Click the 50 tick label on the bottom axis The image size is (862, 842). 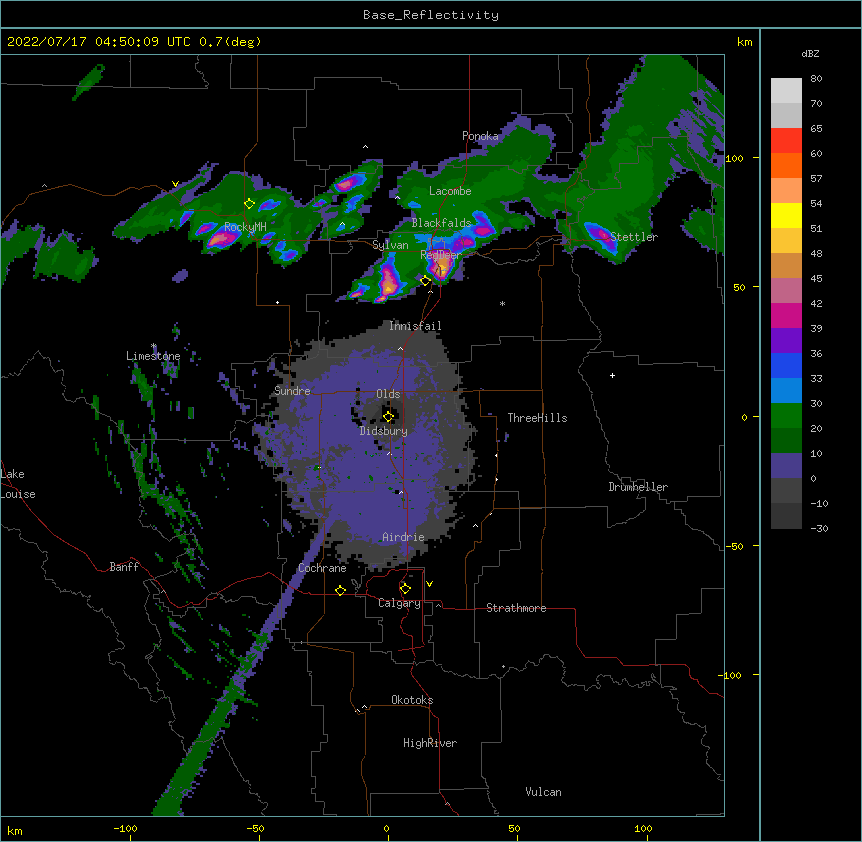pos(514,829)
